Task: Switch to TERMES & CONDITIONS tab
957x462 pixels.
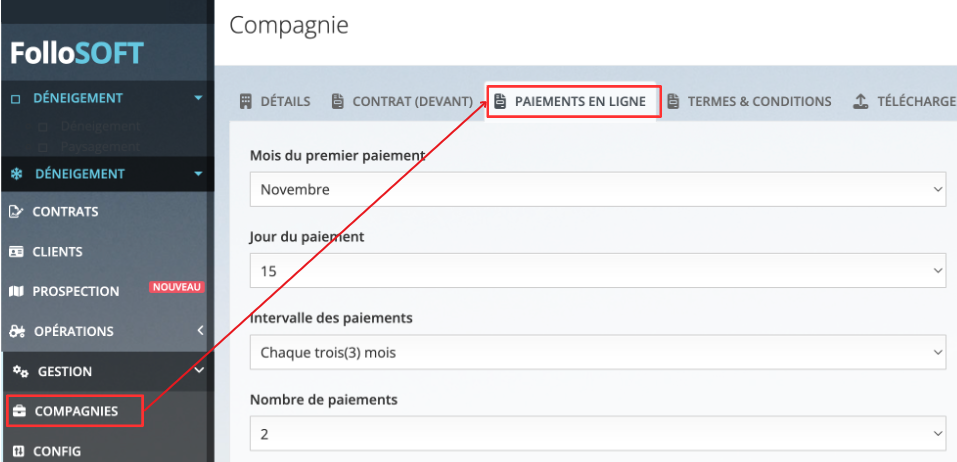Action: click(x=749, y=101)
